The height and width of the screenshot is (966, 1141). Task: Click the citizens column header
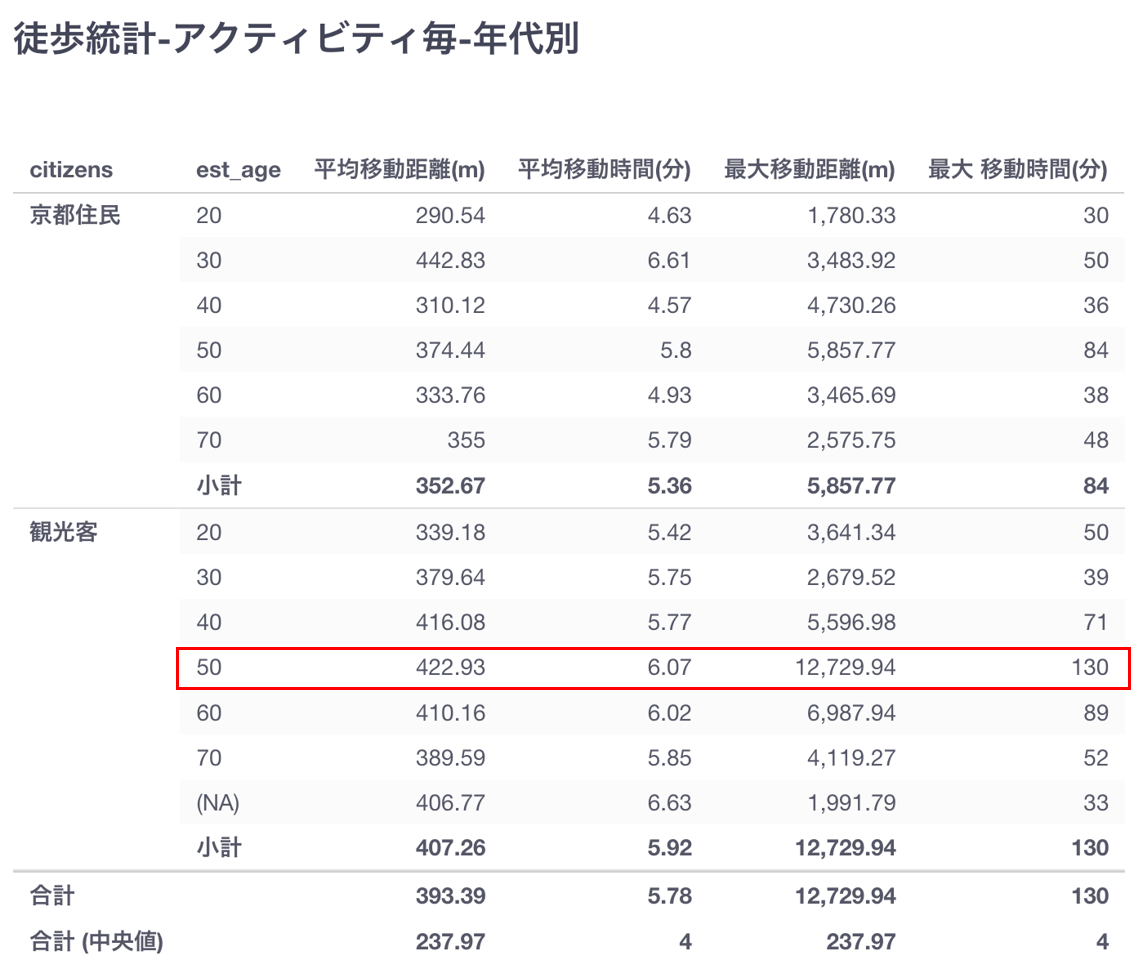71,170
